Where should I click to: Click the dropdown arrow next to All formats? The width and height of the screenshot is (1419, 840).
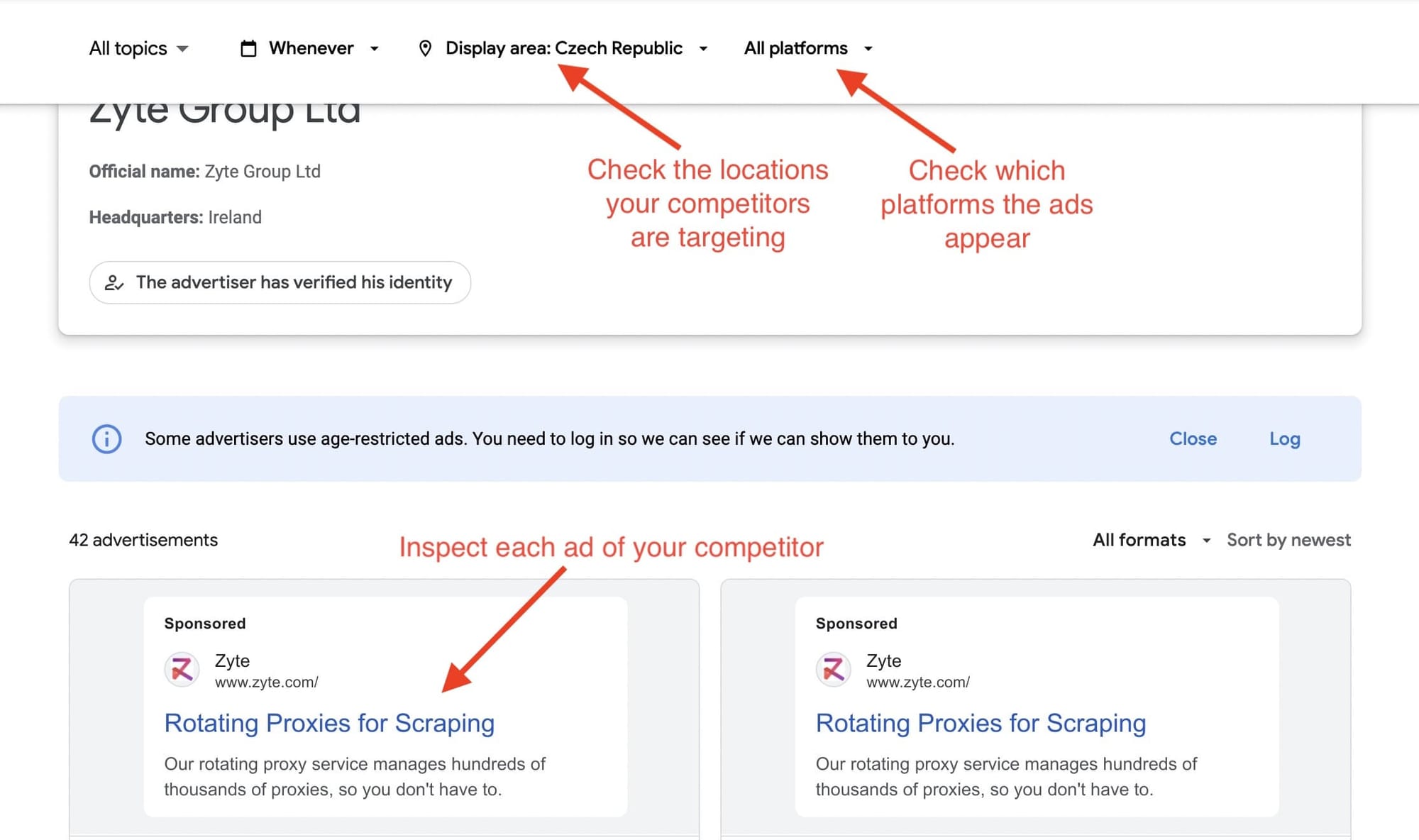click(1206, 540)
